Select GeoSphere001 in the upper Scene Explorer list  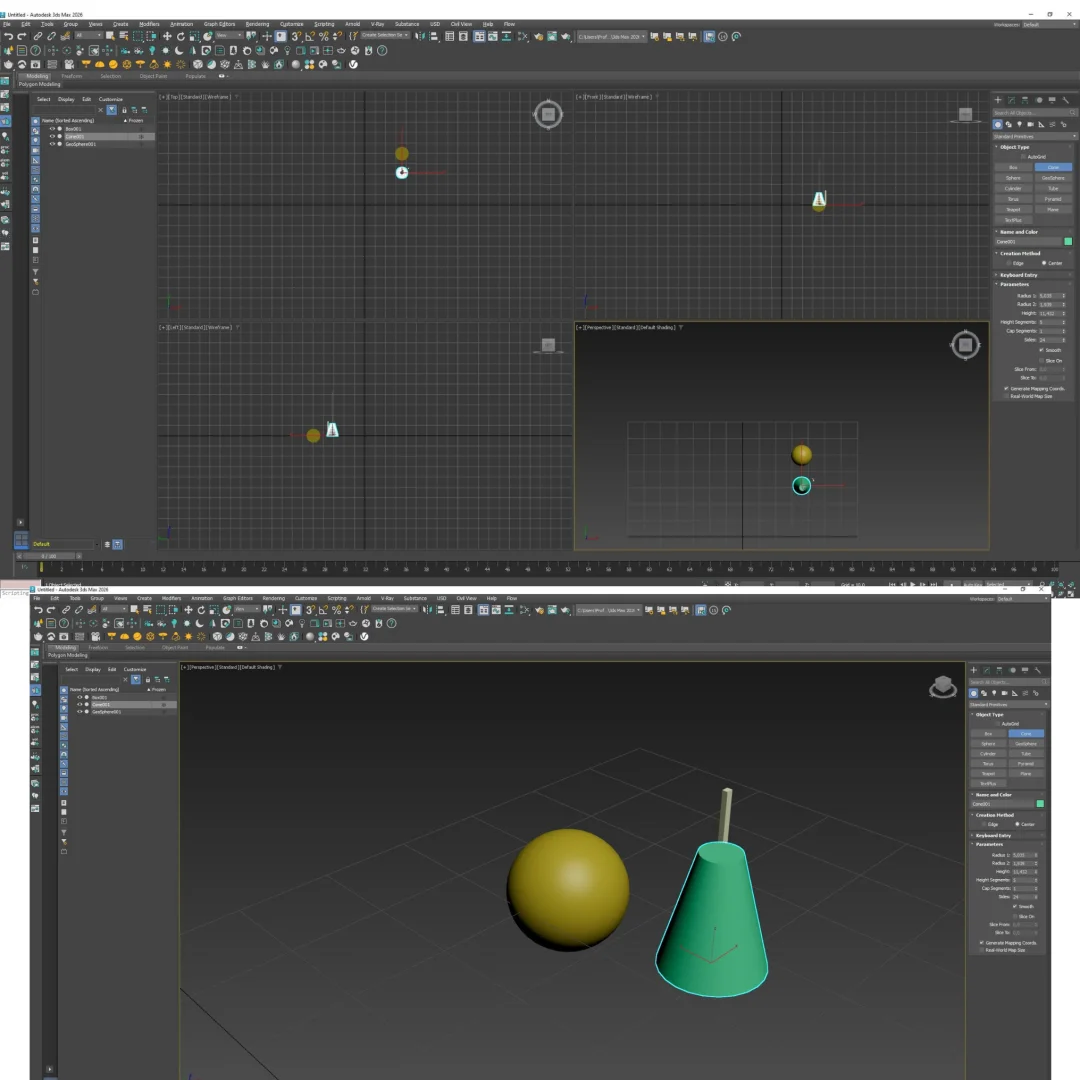[81, 144]
